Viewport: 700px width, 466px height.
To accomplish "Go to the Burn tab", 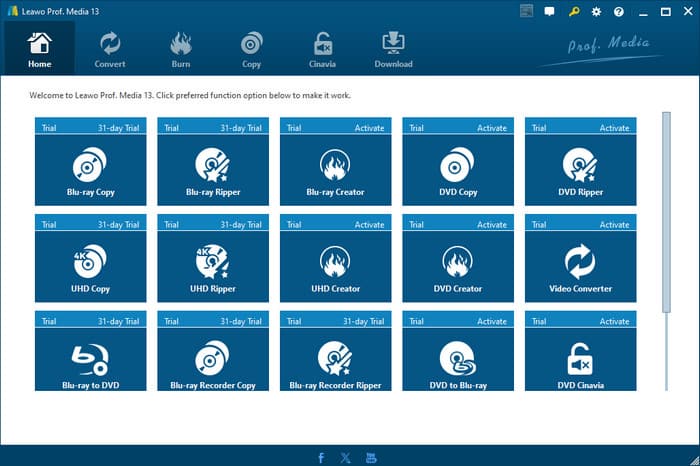I will 181,50.
